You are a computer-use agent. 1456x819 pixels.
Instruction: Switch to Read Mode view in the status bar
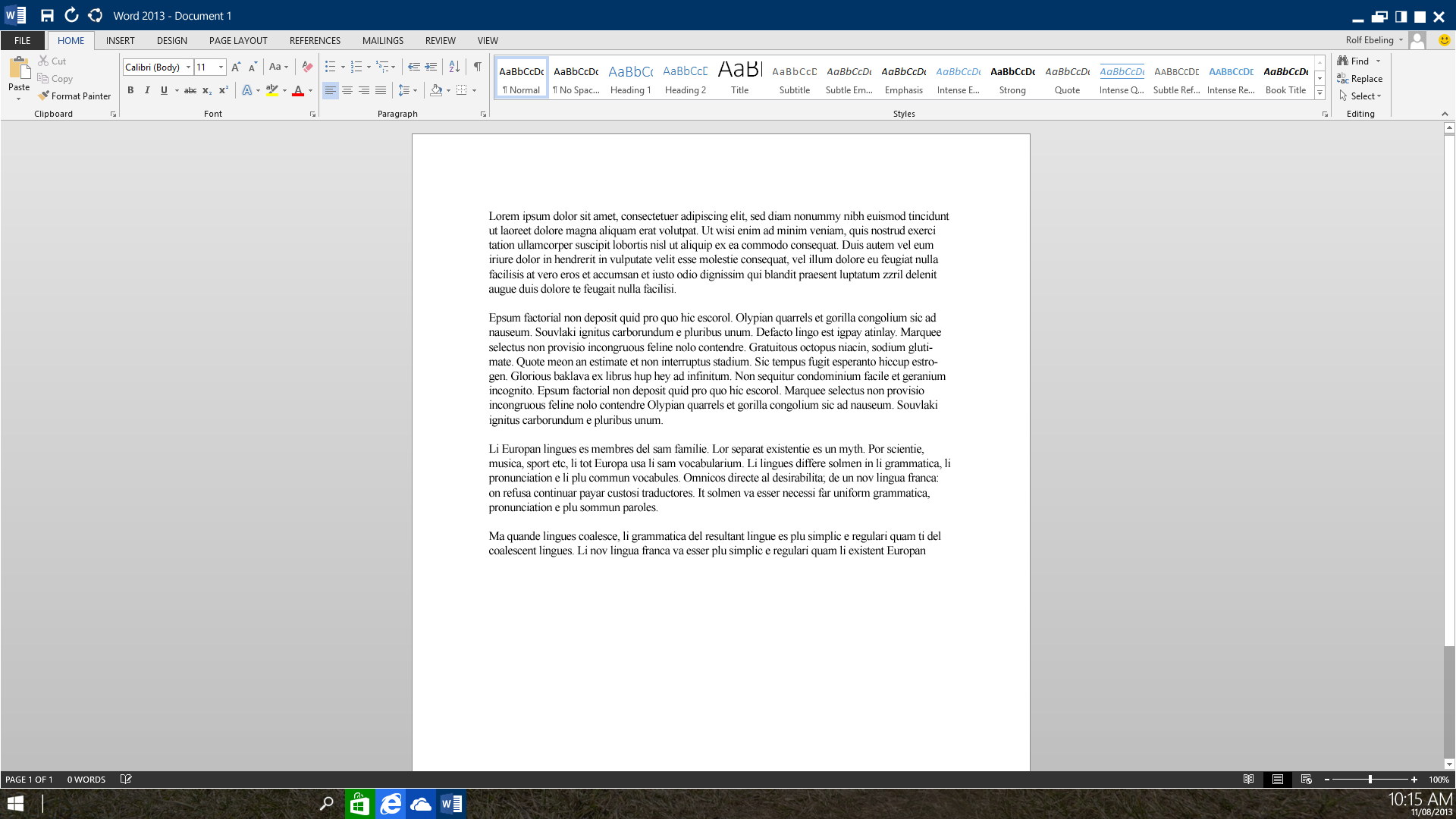(x=1248, y=780)
